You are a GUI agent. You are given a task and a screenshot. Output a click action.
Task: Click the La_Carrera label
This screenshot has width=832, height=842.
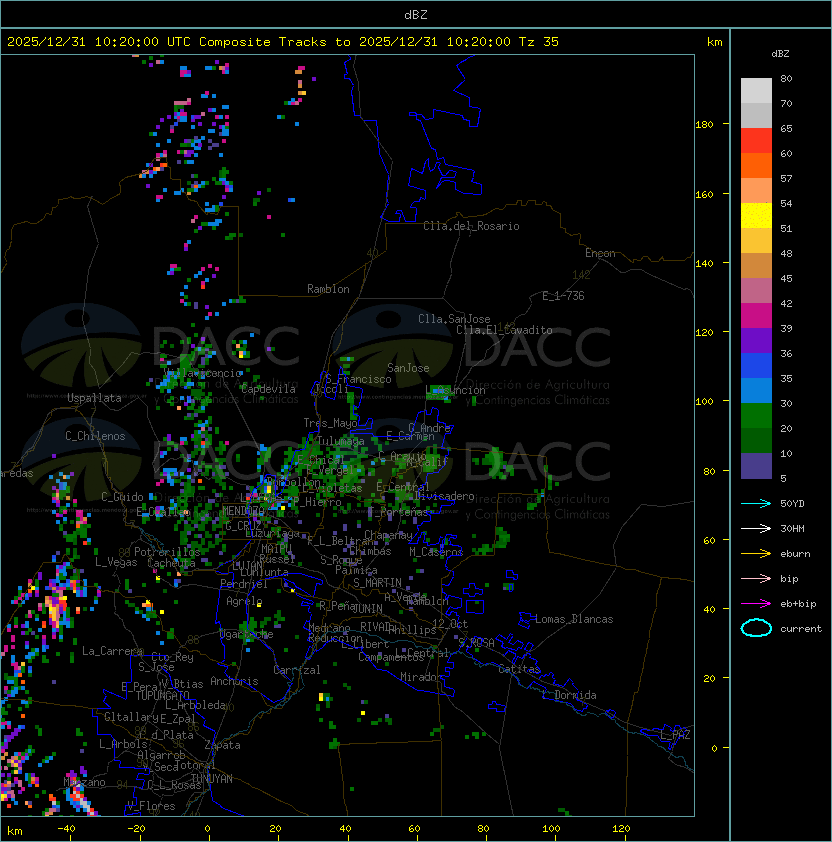(112, 651)
